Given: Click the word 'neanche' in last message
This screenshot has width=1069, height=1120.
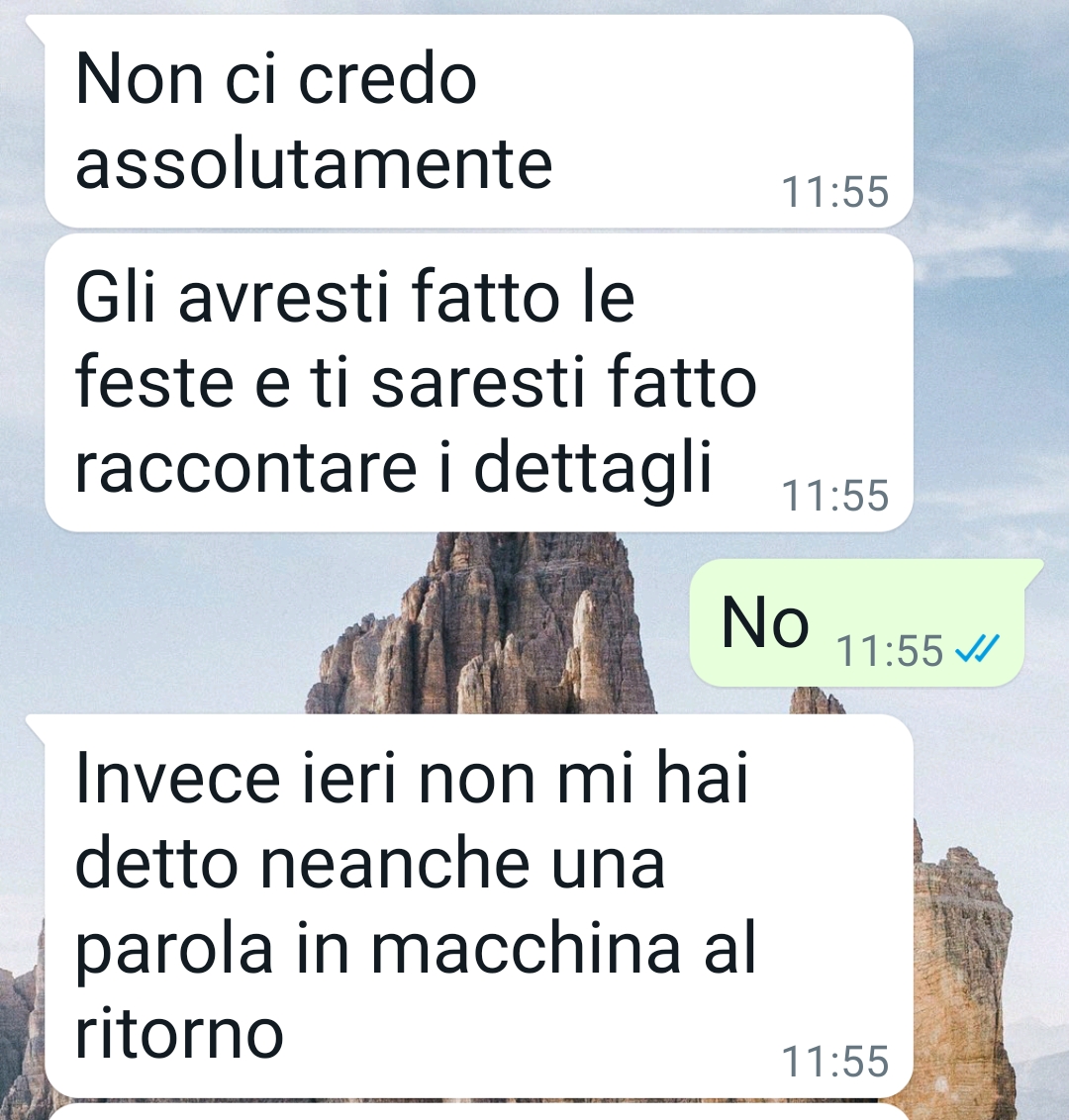Looking at the screenshot, I should [395, 864].
